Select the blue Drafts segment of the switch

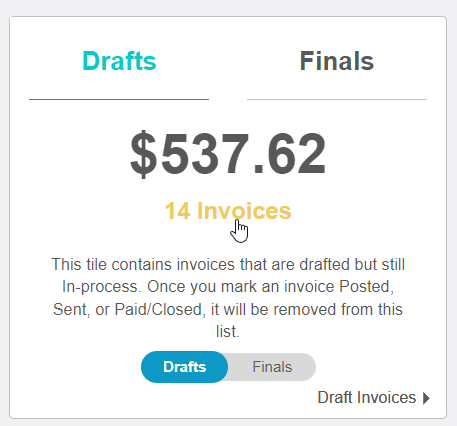coord(185,367)
